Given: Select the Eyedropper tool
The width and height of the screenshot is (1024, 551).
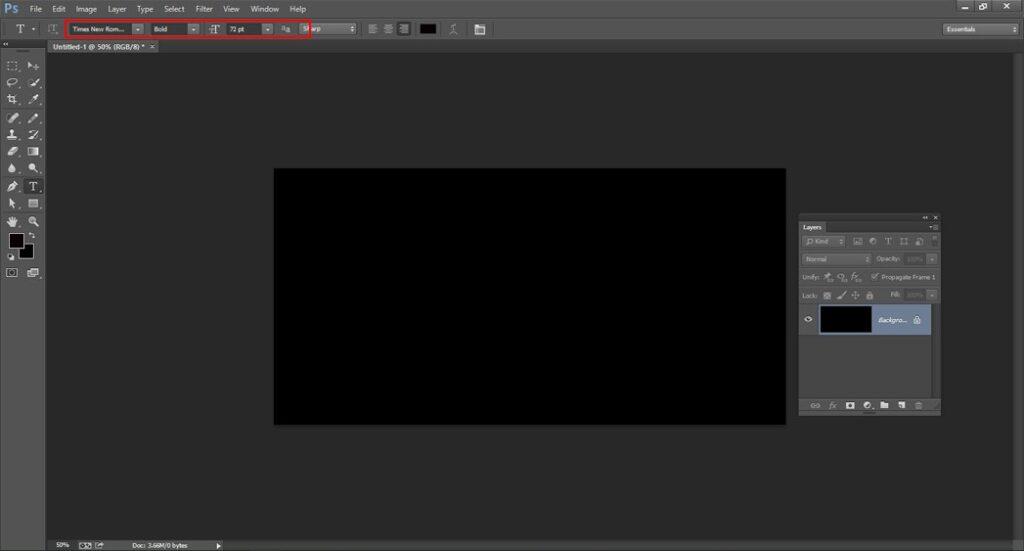Looking at the screenshot, I should coord(33,99).
